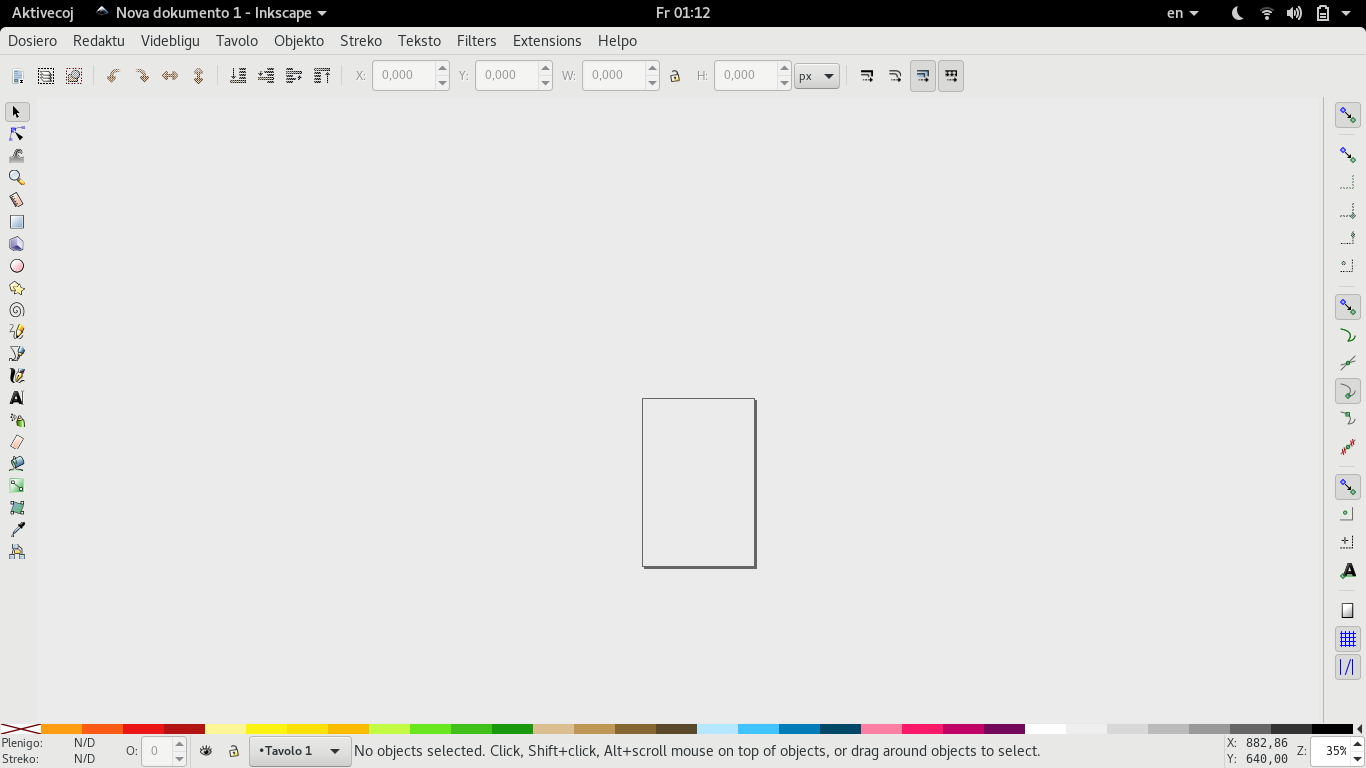This screenshot has width=1366, height=768.
Task: Toggle snap to page border
Action: (1348, 611)
